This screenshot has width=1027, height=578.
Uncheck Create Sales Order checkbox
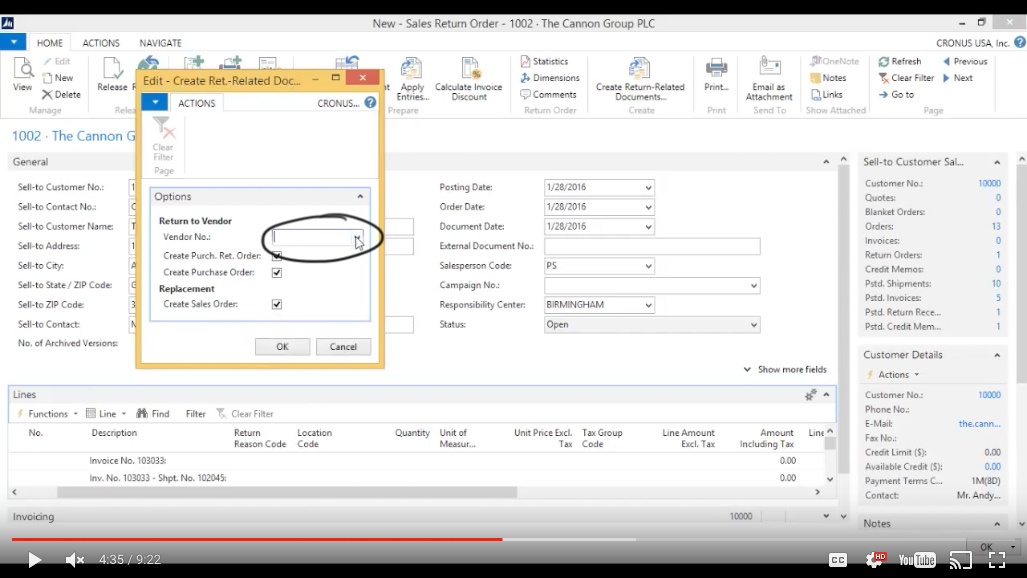tap(277, 304)
